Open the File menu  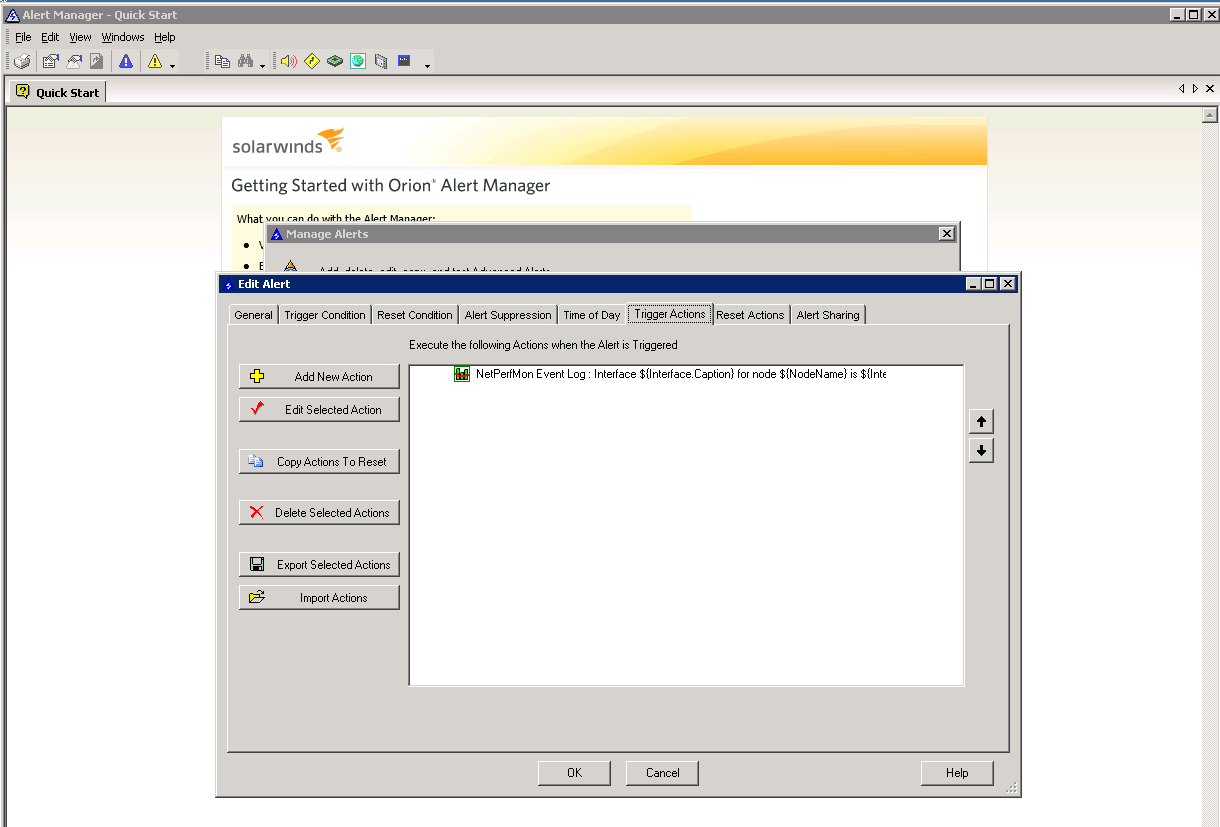coord(23,37)
